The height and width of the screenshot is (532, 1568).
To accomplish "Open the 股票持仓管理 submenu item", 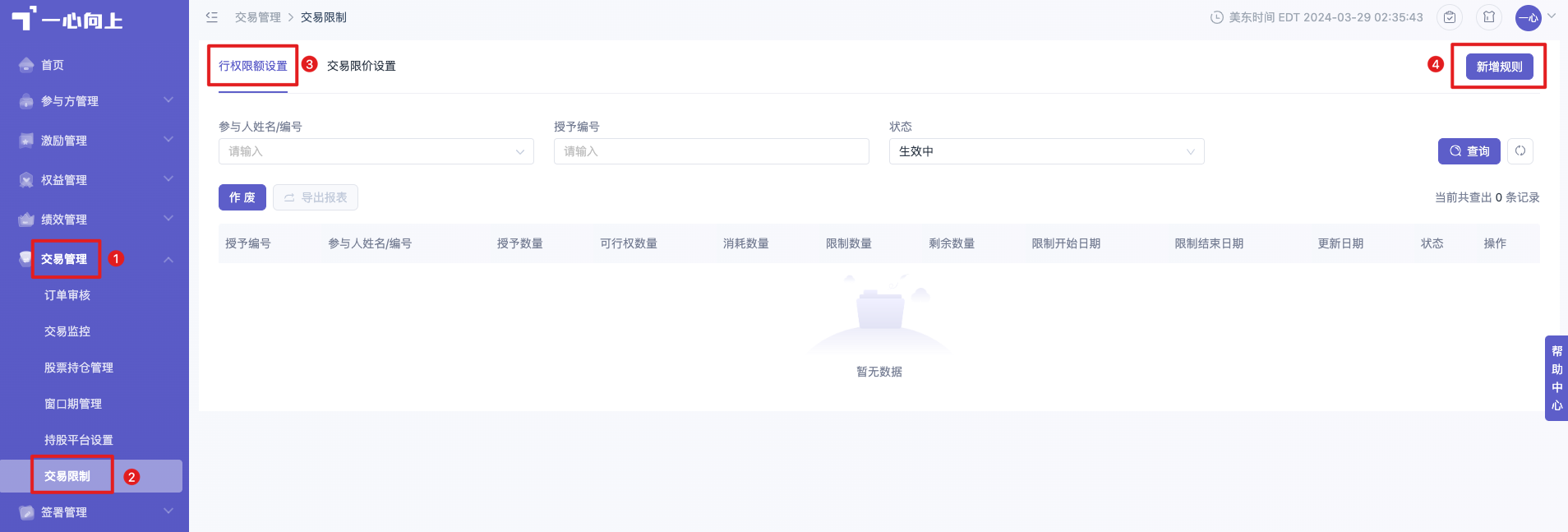I will (79, 368).
